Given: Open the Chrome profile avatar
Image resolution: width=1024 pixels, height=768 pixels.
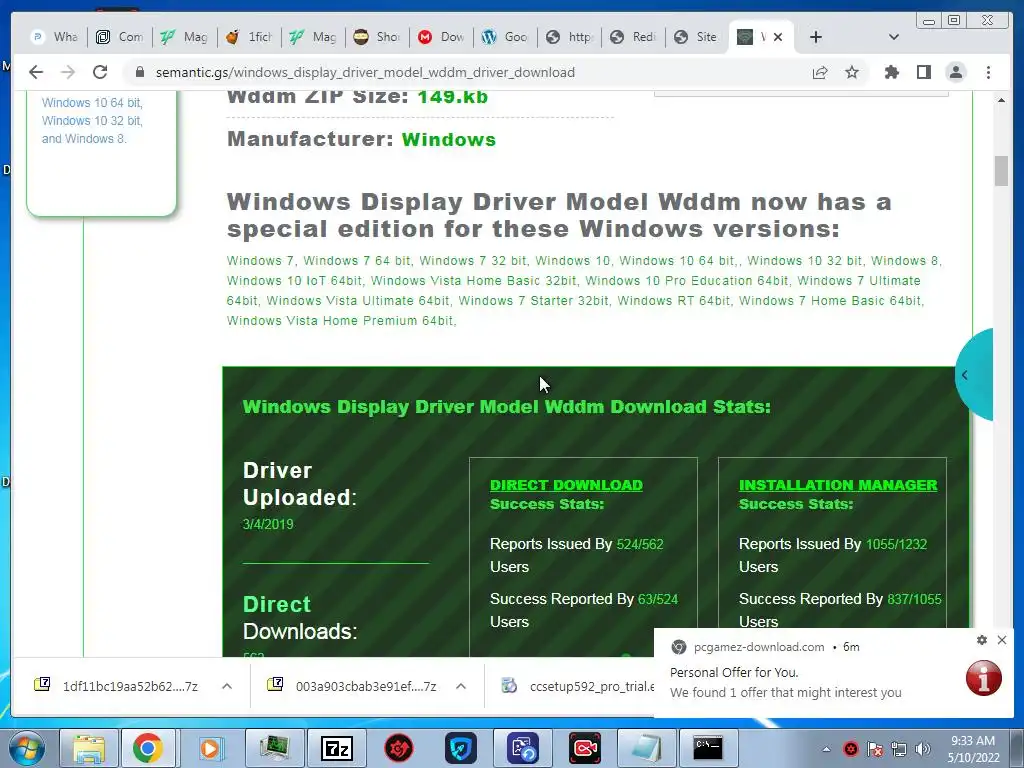Looking at the screenshot, I should pos(955,72).
